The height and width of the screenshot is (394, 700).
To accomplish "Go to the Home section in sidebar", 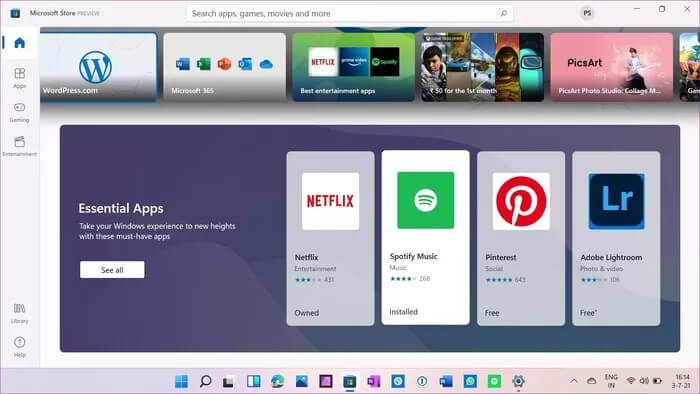I will click(20, 43).
